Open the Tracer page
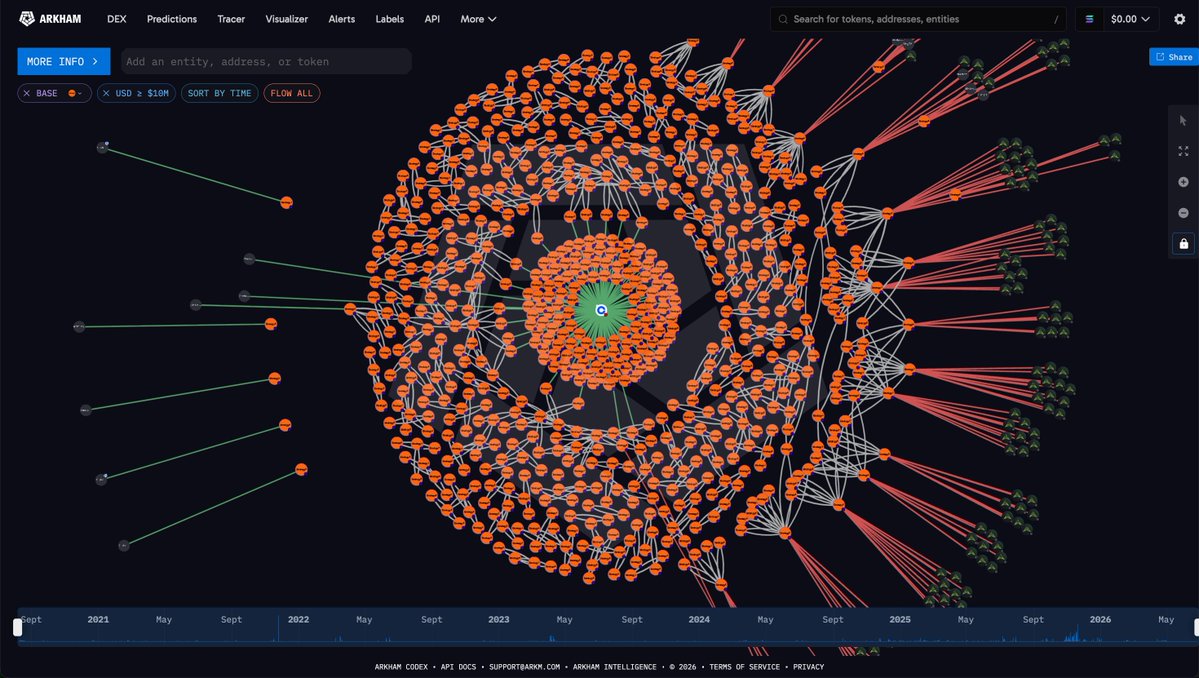Screen dimensions: 1199x678 pos(231,19)
